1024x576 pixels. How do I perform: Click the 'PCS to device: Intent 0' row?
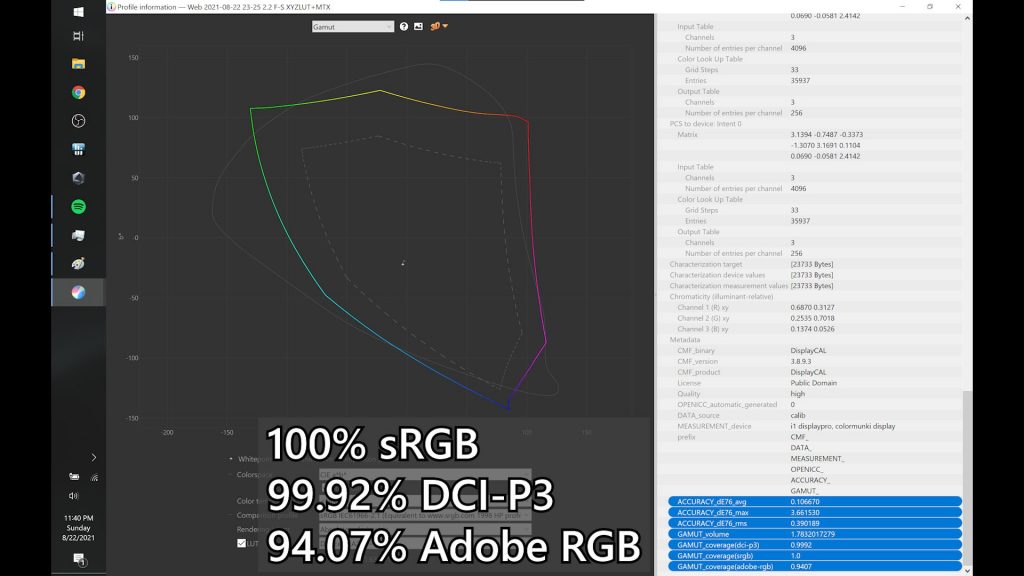coord(810,123)
